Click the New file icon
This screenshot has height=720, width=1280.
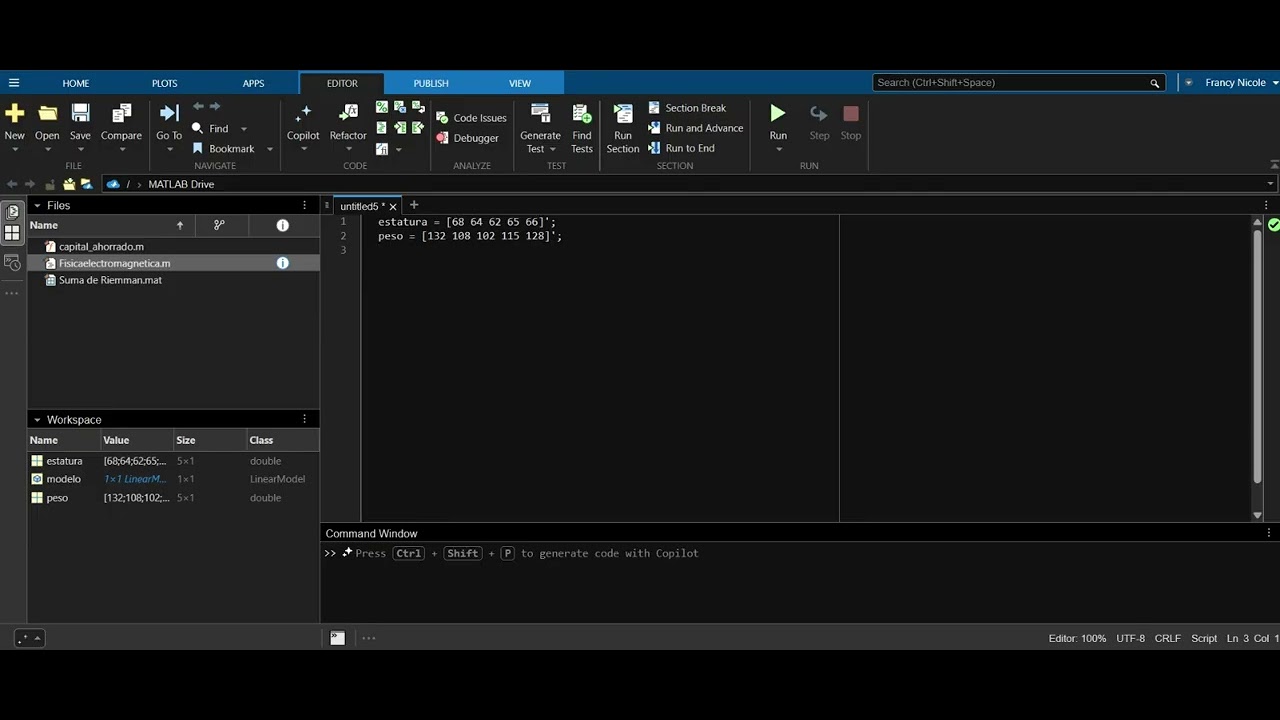tap(14, 113)
